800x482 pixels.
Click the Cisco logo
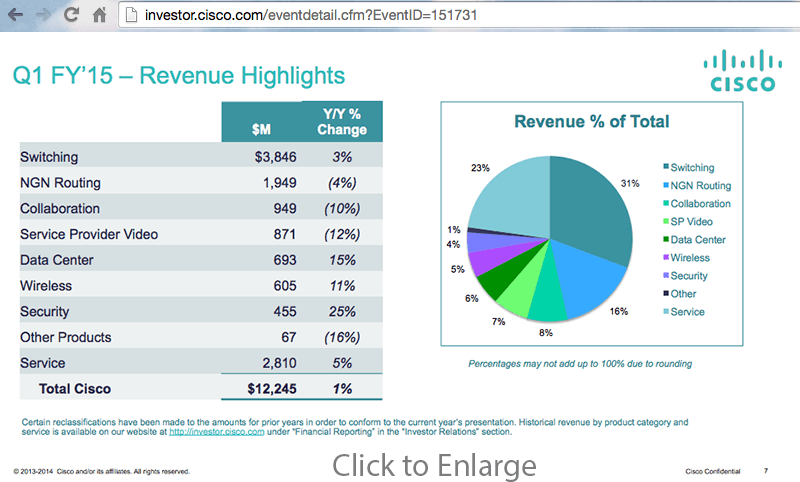[x=742, y=70]
